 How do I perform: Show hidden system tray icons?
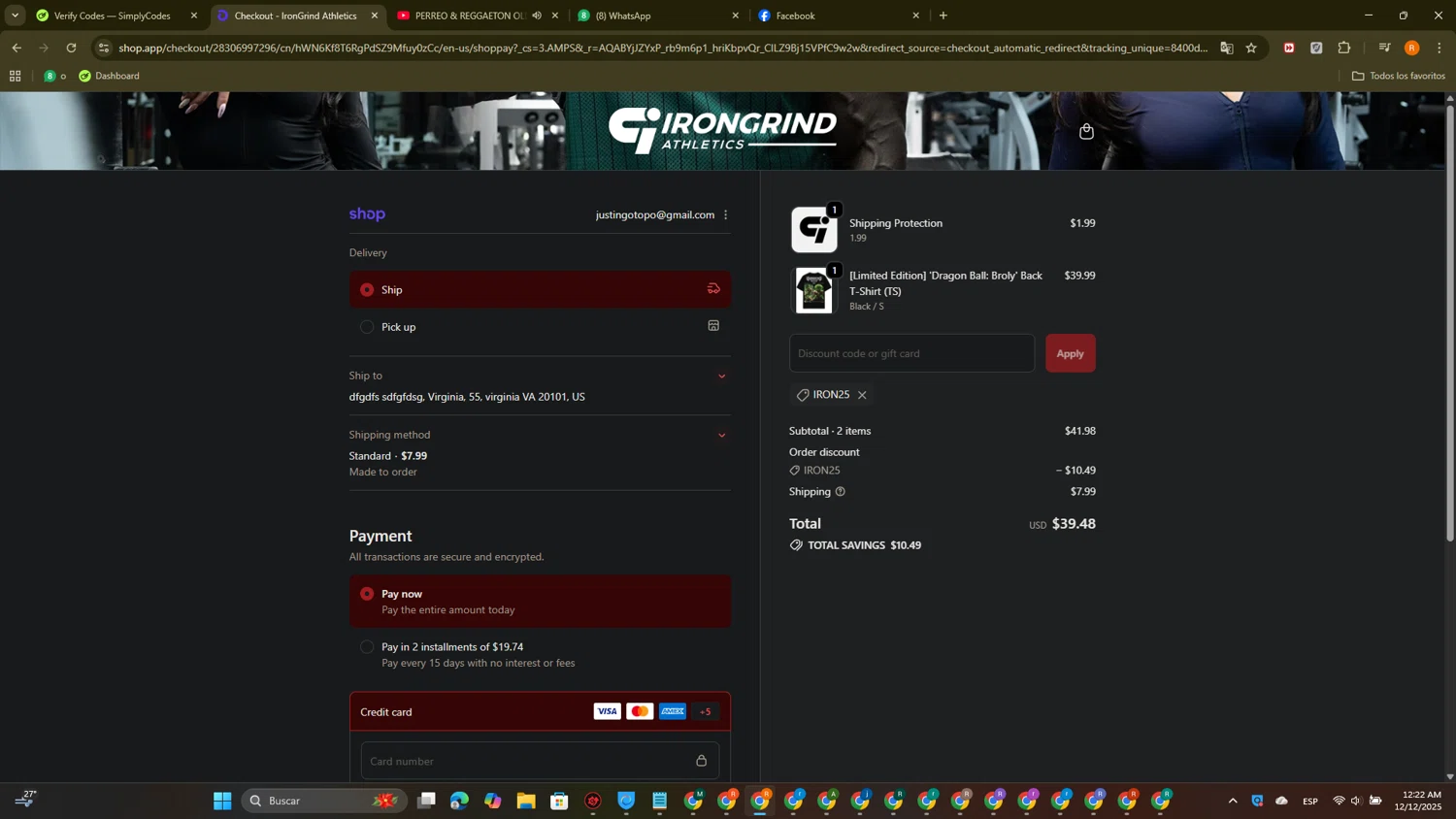[x=1233, y=801]
